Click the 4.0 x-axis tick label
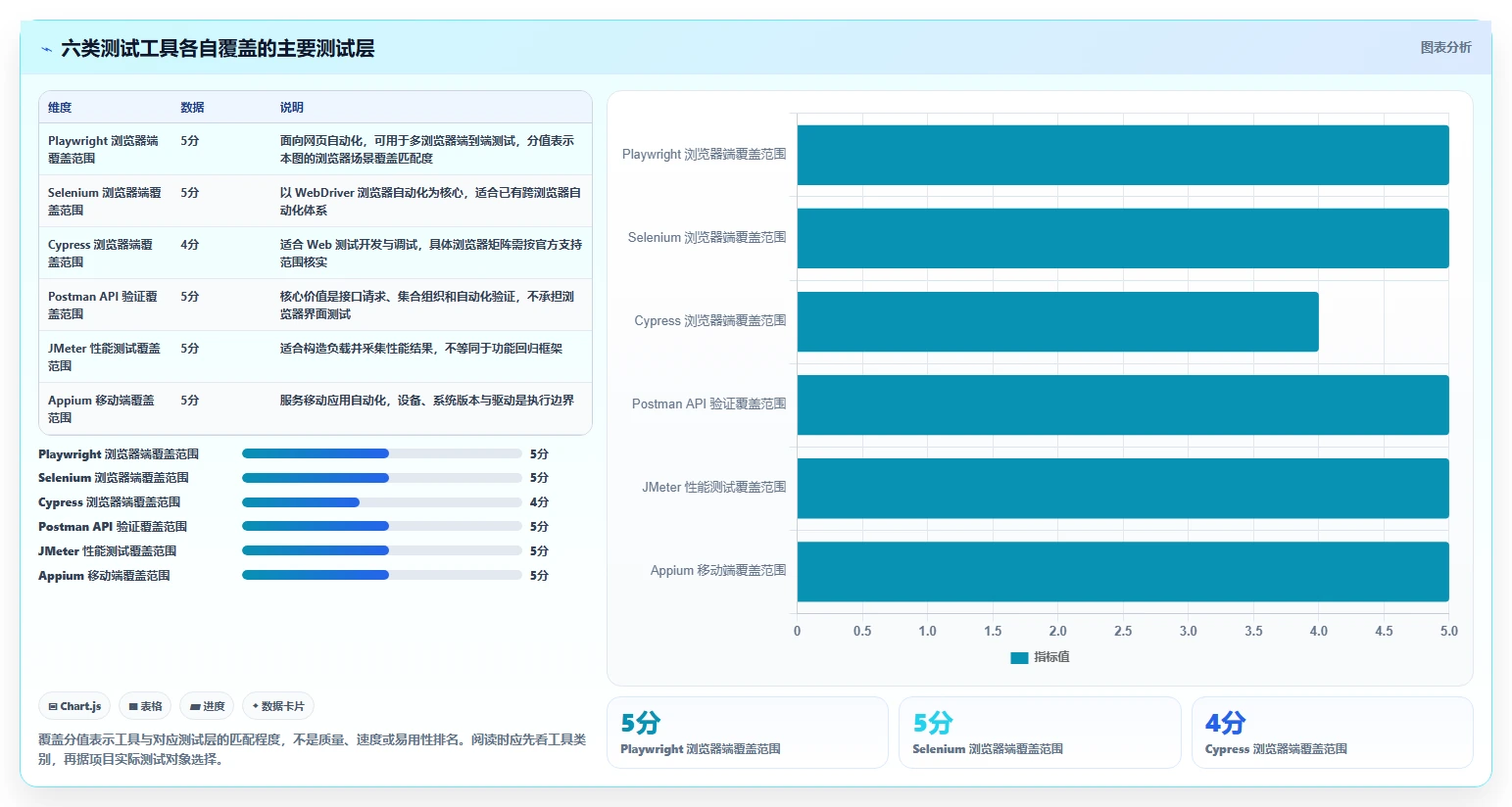The image size is (1512, 807). pos(1319,631)
